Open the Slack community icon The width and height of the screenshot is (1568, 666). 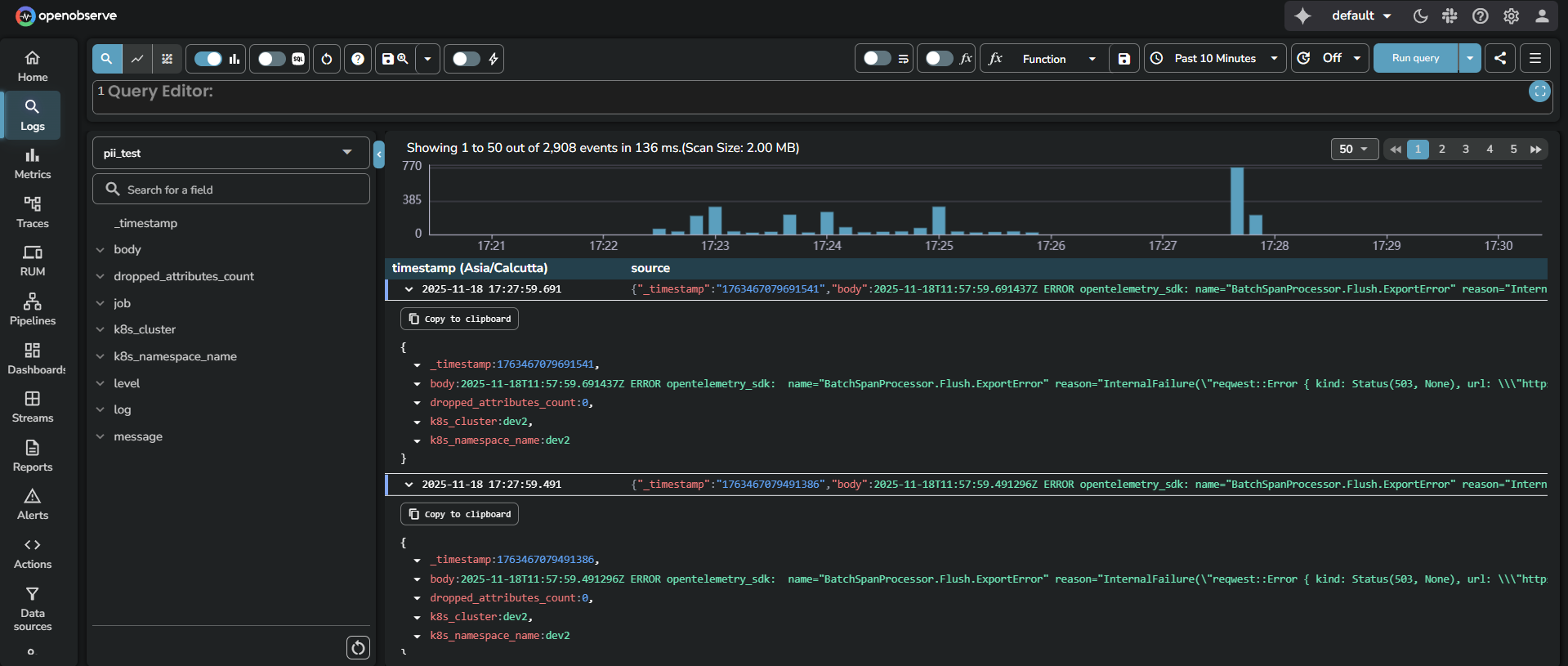1450,16
